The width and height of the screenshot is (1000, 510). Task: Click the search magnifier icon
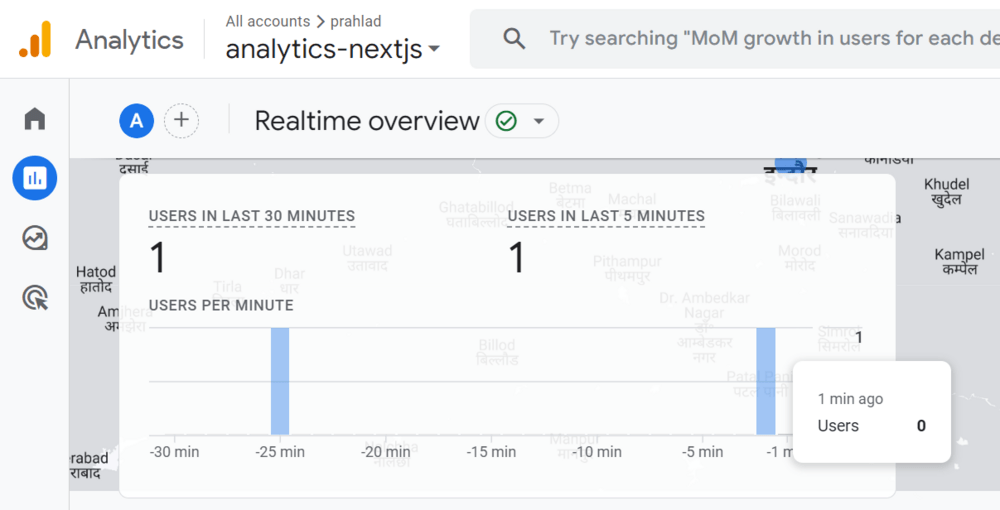(514, 39)
